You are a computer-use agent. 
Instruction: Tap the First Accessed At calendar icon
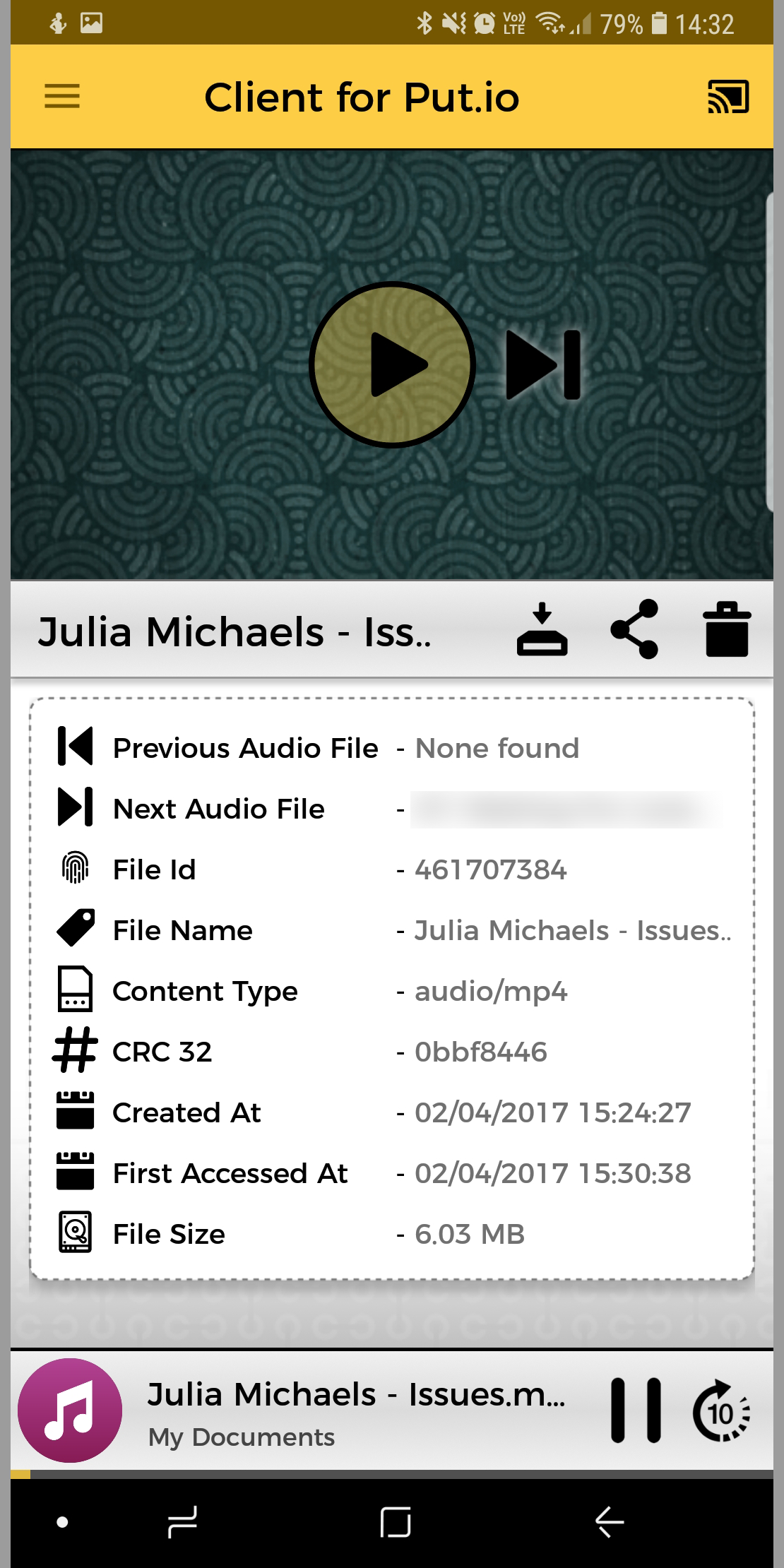pyautogui.click(x=75, y=1171)
